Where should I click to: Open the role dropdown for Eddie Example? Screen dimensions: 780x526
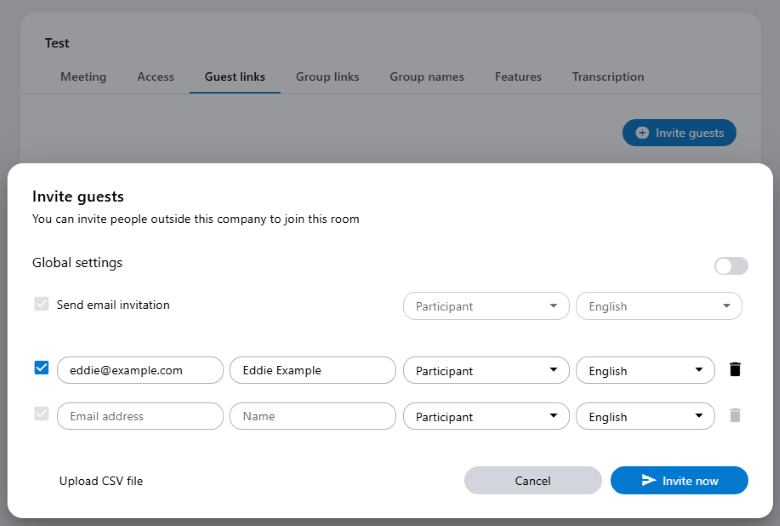coord(486,370)
